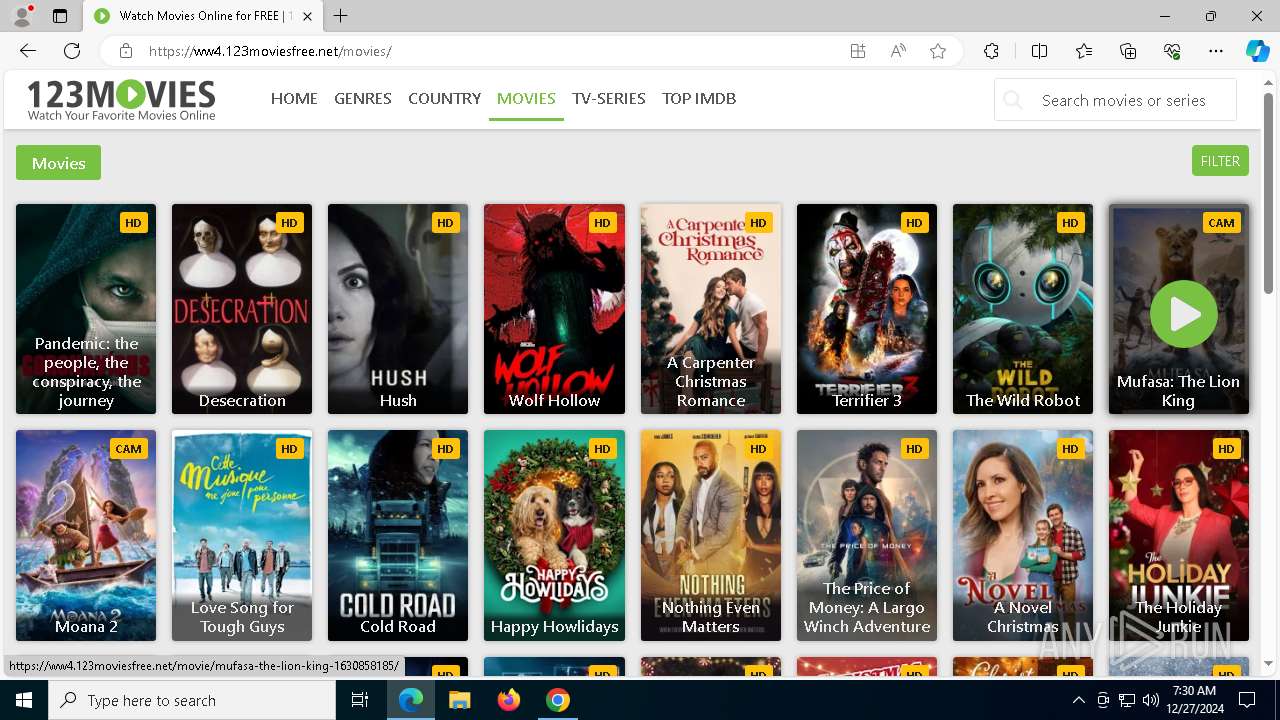Screen dimensions: 1280x720
Task: Open Love Song for Tough Guys poster
Action: [x=242, y=535]
